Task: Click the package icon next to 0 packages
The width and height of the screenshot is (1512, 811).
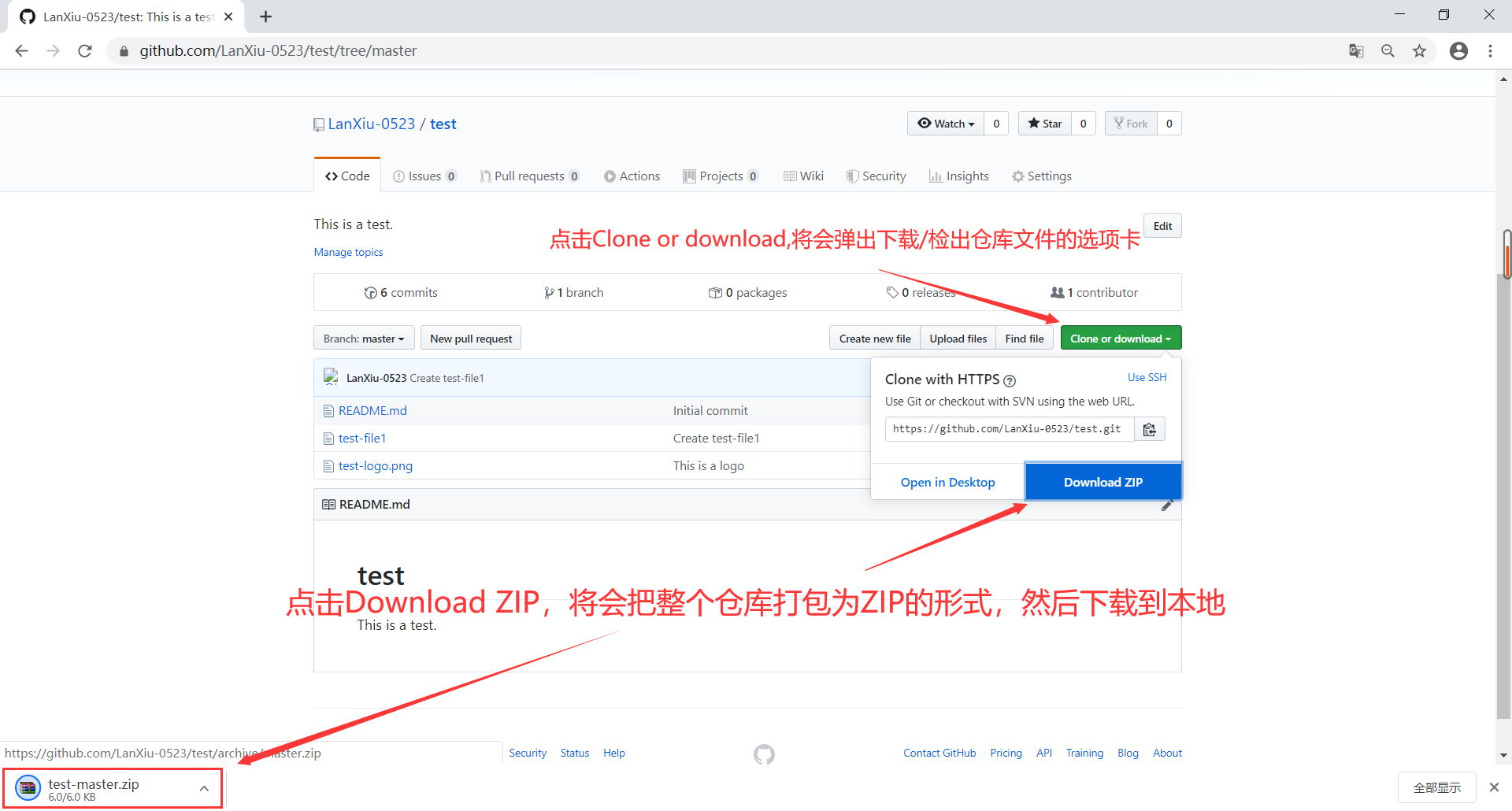Action: coord(715,292)
